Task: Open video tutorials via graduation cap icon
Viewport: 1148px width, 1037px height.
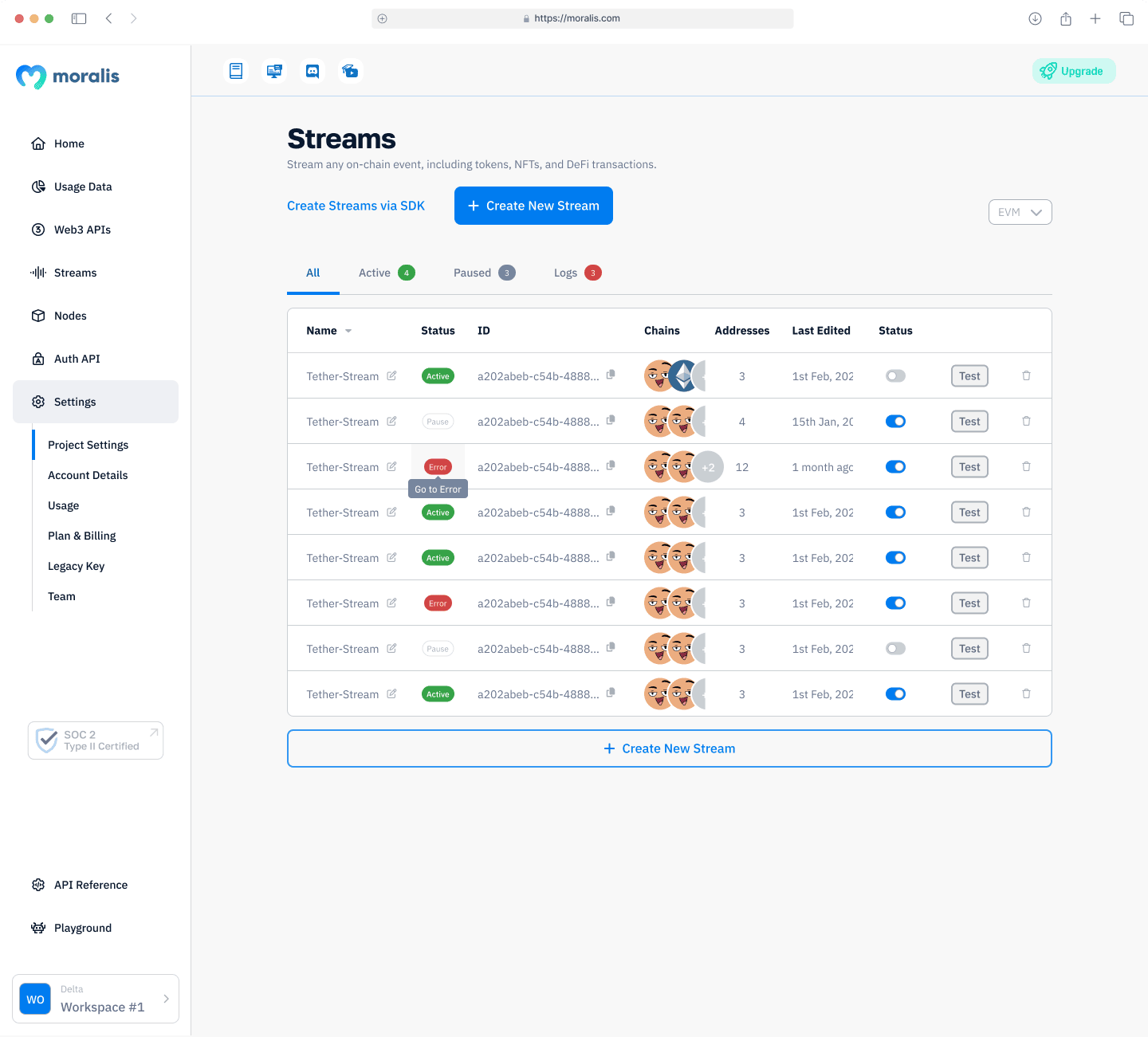Action: 350,71
